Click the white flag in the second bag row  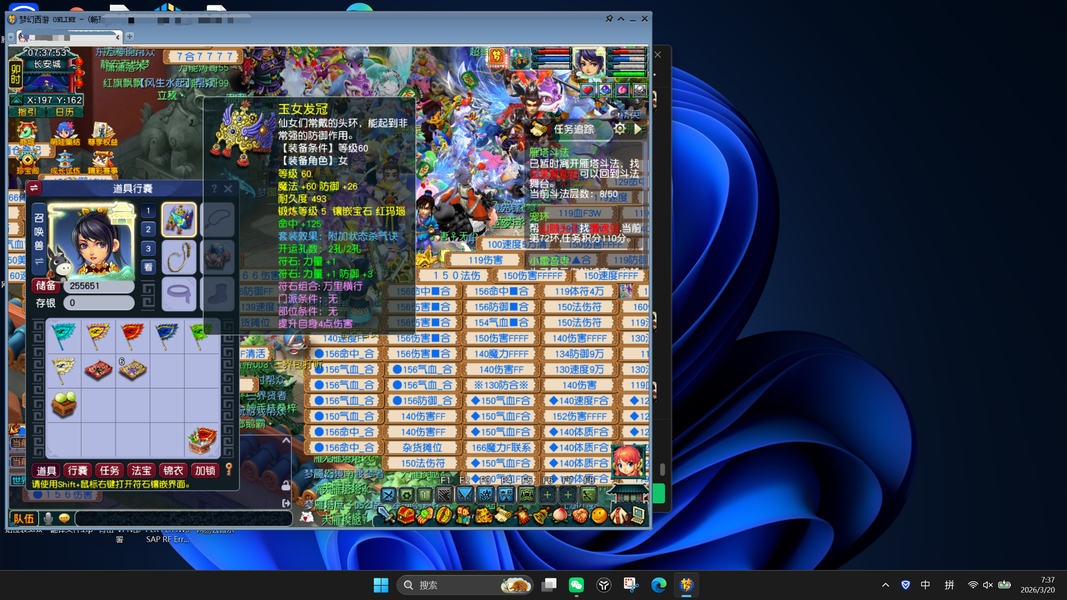coord(63,370)
